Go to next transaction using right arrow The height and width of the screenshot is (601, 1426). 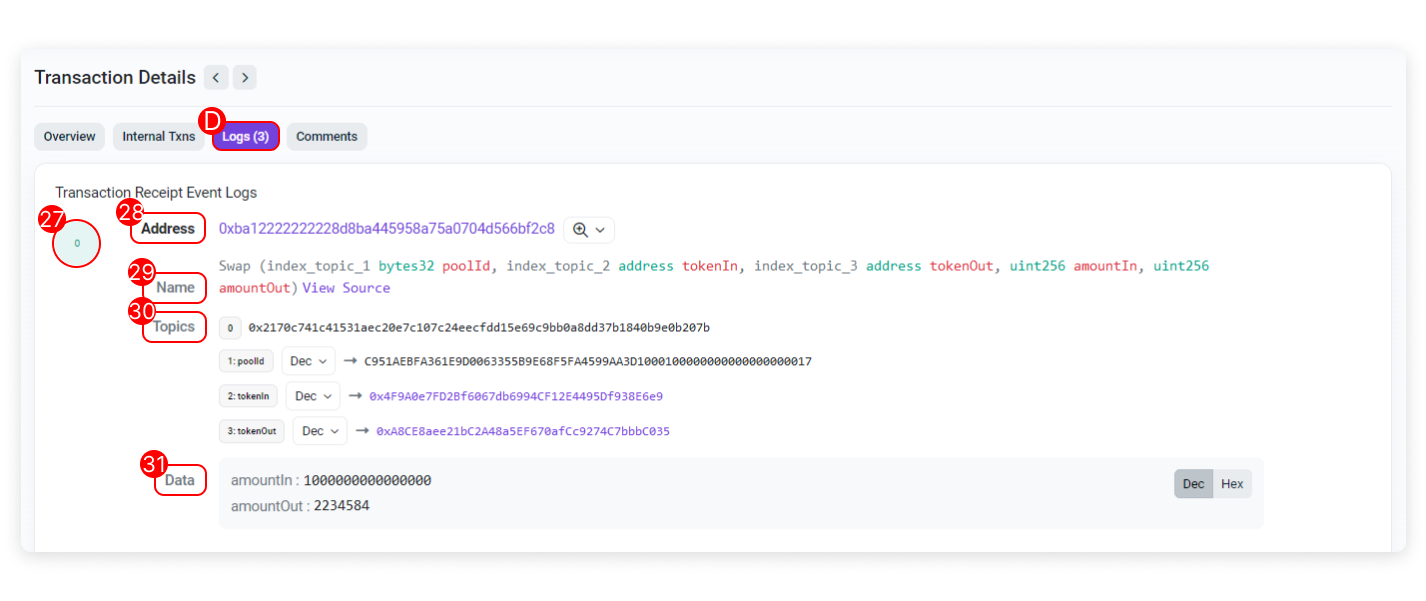point(245,77)
